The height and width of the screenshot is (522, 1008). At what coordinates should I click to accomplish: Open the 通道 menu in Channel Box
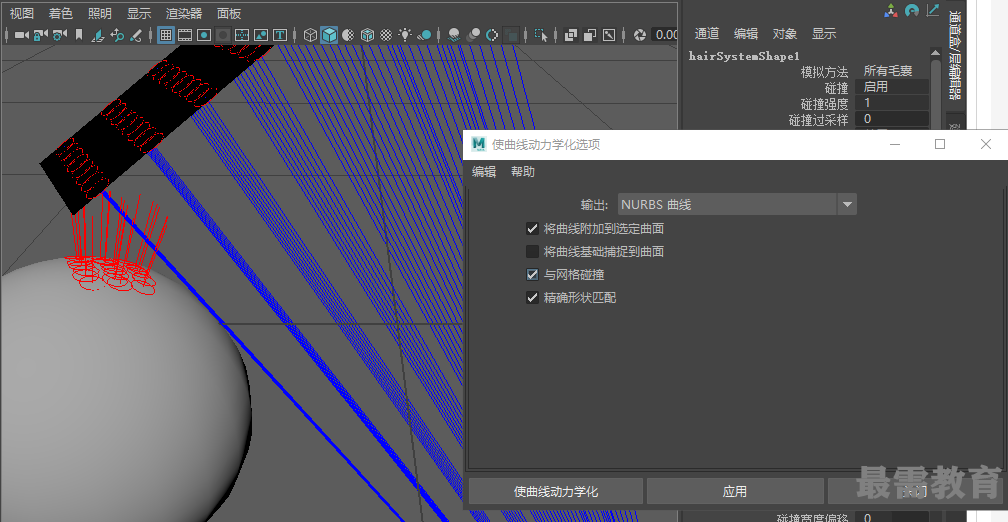706,33
